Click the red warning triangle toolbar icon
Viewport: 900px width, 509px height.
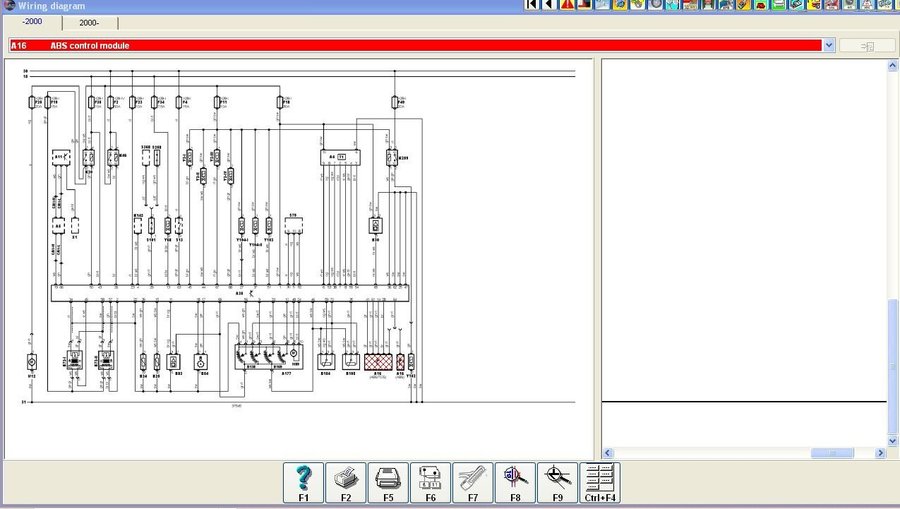click(568, 5)
